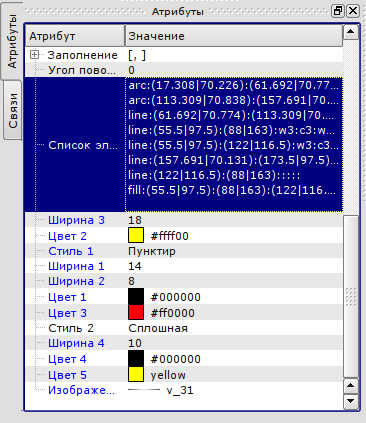Image resolution: width=366 pixels, height=423 pixels.
Task: Click the Цвет 4 black color swatch
Action: click(136, 358)
